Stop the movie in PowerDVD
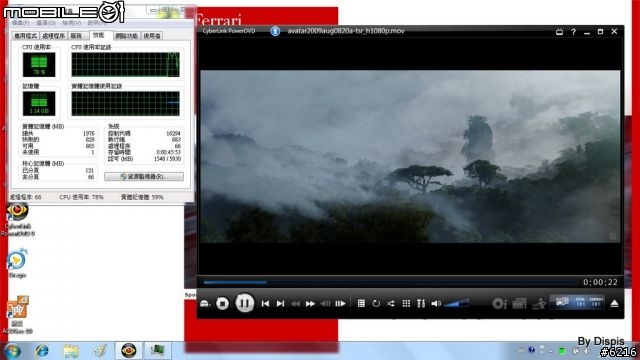Screen dimensions: 640x360 [x=222, y=303]
